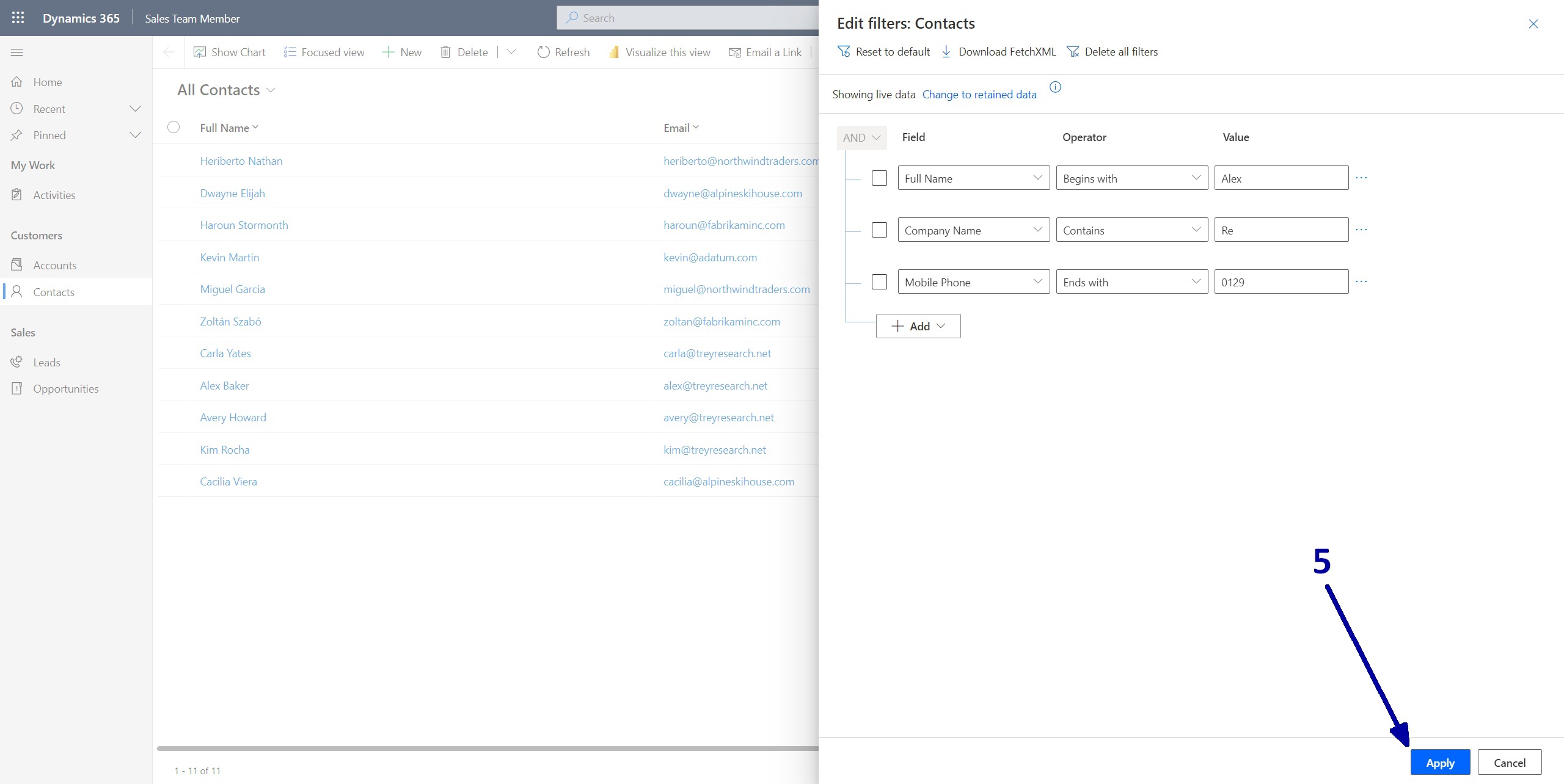Collapse the left navigation hamburger menu
This screenshot has width=1564, height=784.
point(17,52)
